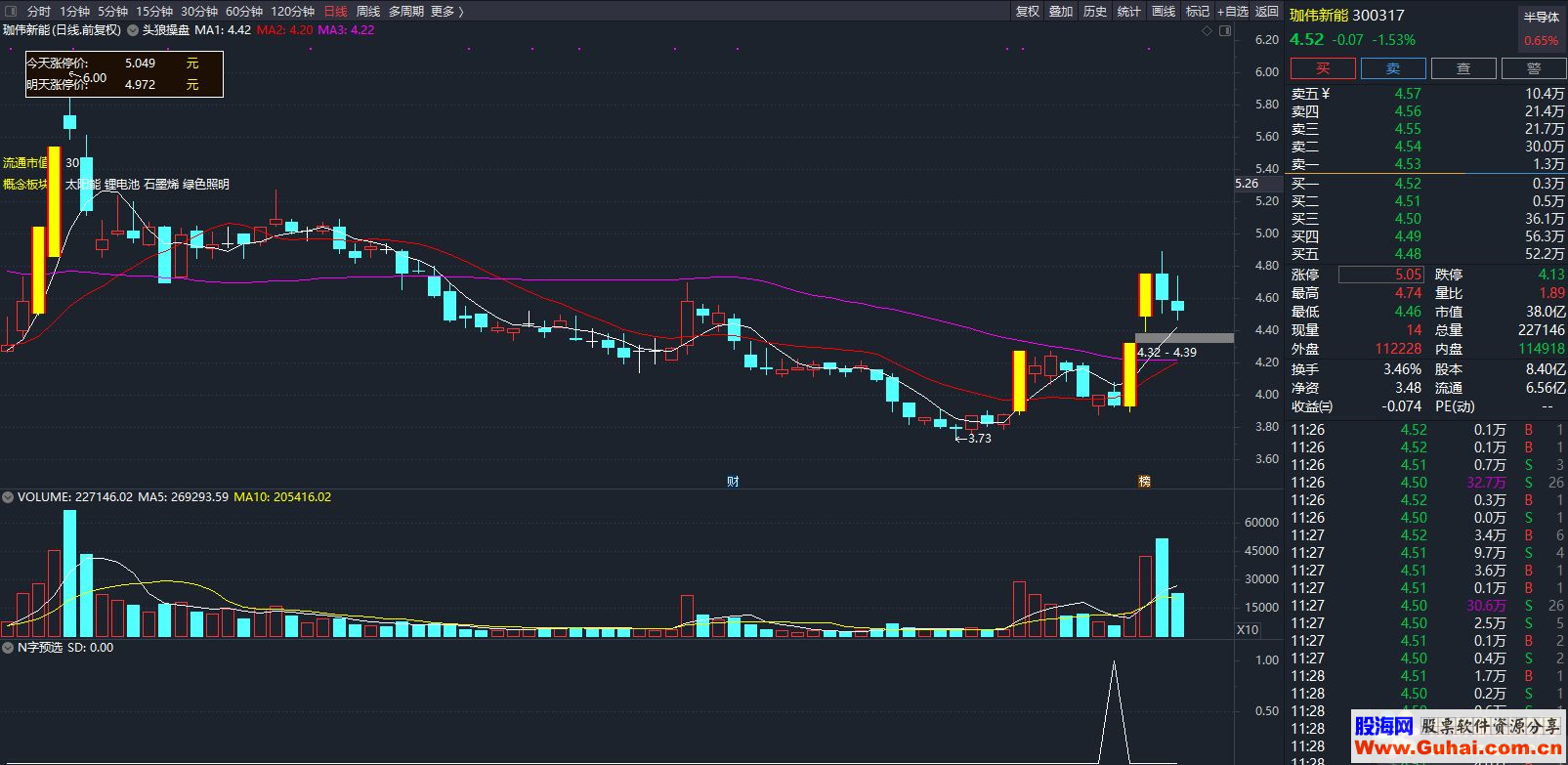1568x765 pixels.
Task: Click the 3.73 low price label
Action: pos(979,439)
